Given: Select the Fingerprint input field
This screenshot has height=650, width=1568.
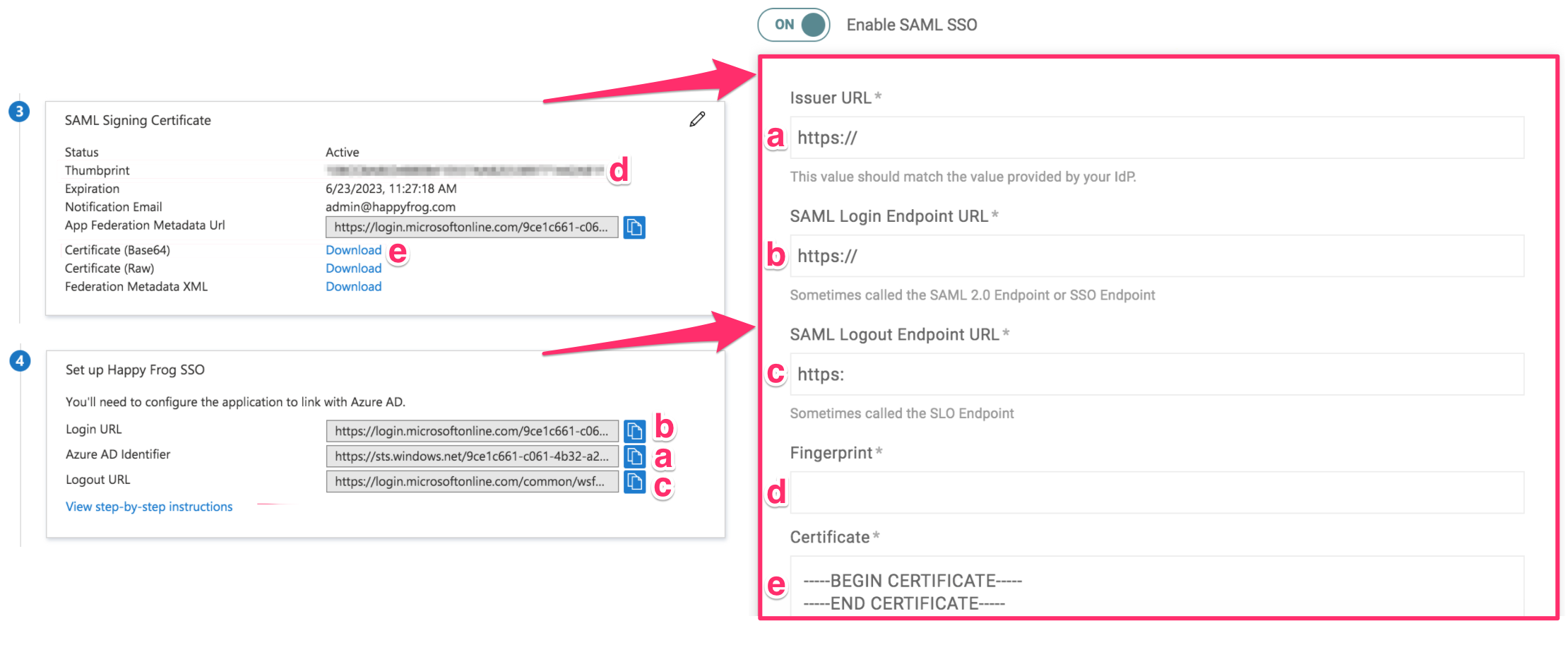Looking at the screenshot, I should click(x=1156, y=492).
